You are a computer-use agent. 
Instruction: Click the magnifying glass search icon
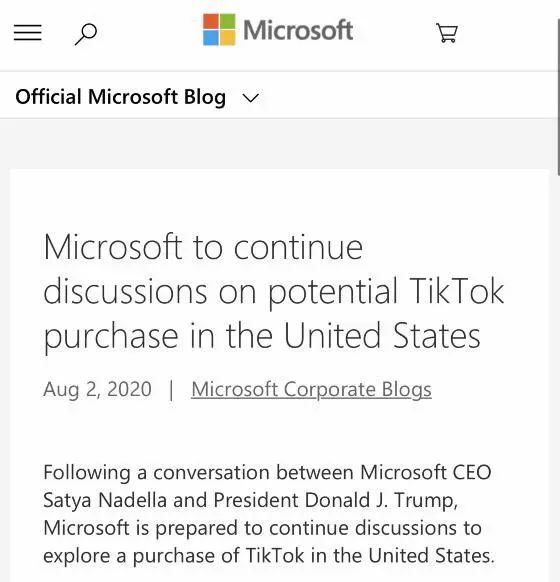(86, 35)
